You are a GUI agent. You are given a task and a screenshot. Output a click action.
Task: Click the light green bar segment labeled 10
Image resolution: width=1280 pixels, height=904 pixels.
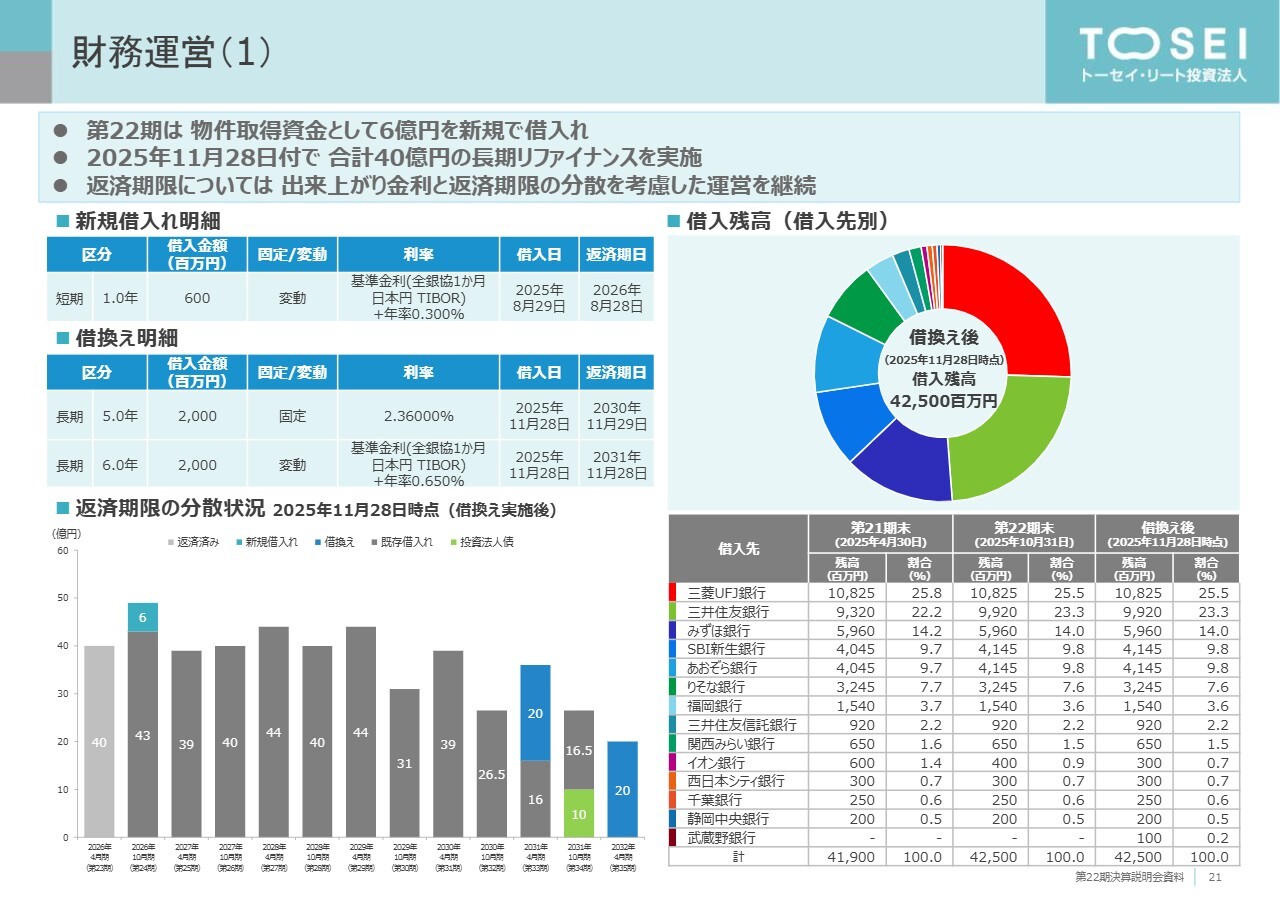click(580, 814)
